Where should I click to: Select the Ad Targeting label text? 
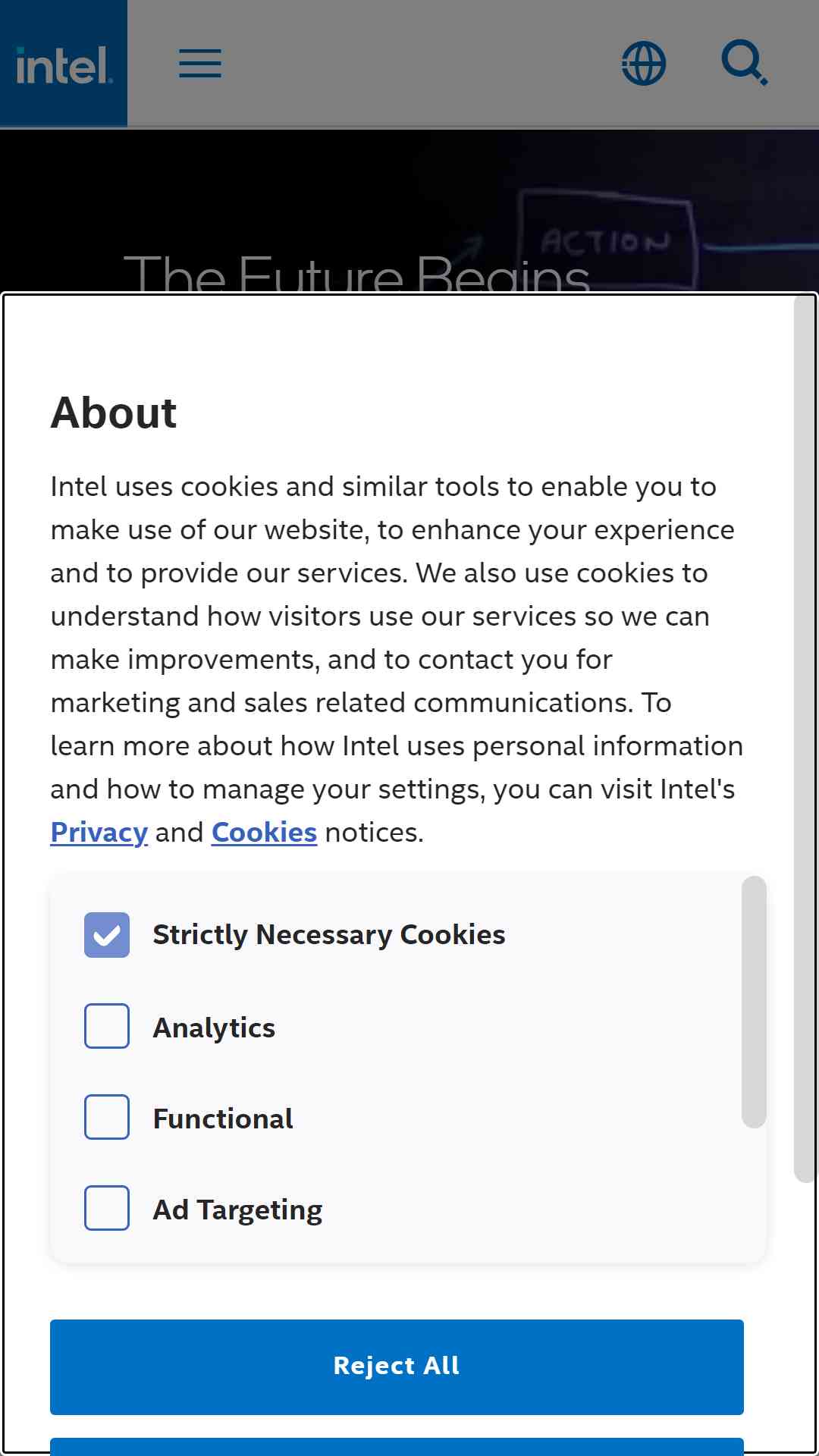tap(238, 1210)
